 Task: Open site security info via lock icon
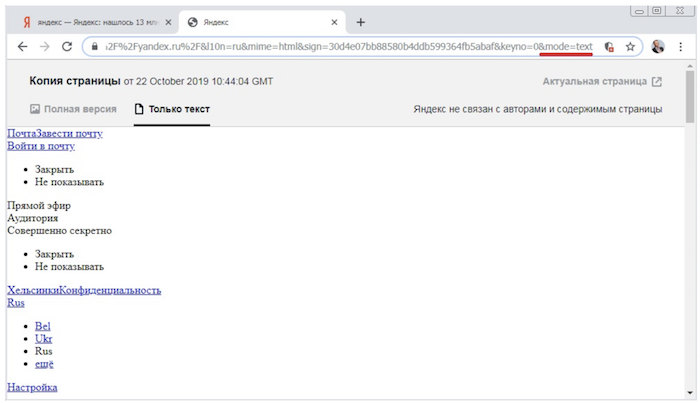coord(95,46)
